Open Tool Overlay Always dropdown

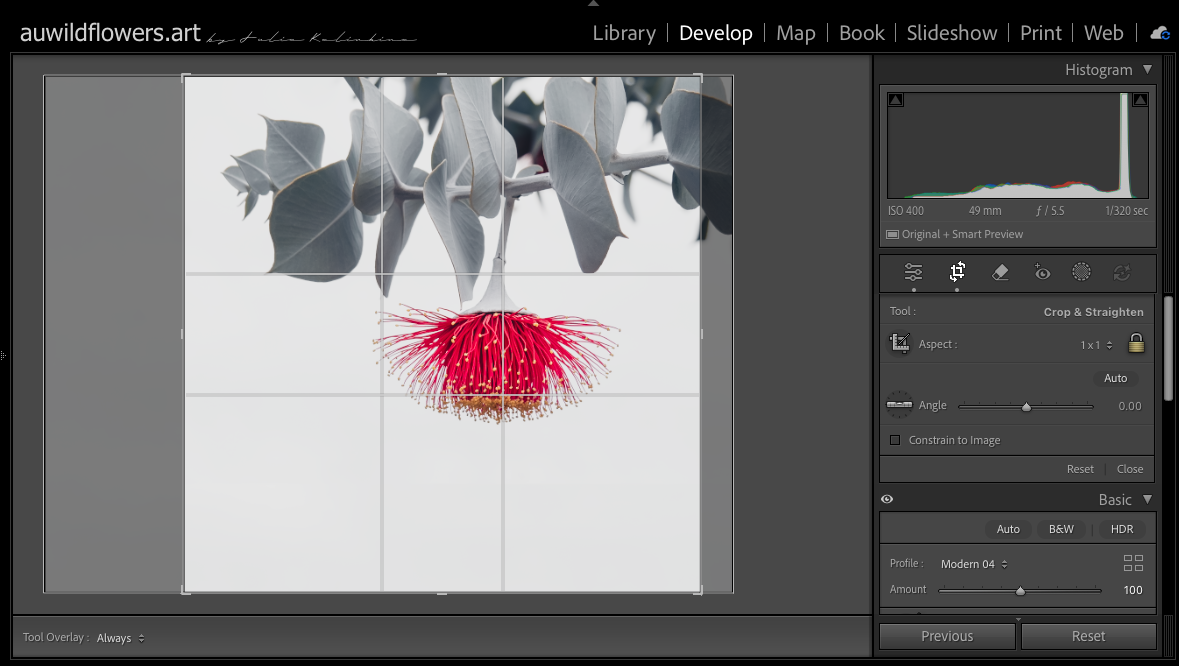pos(120,638)
